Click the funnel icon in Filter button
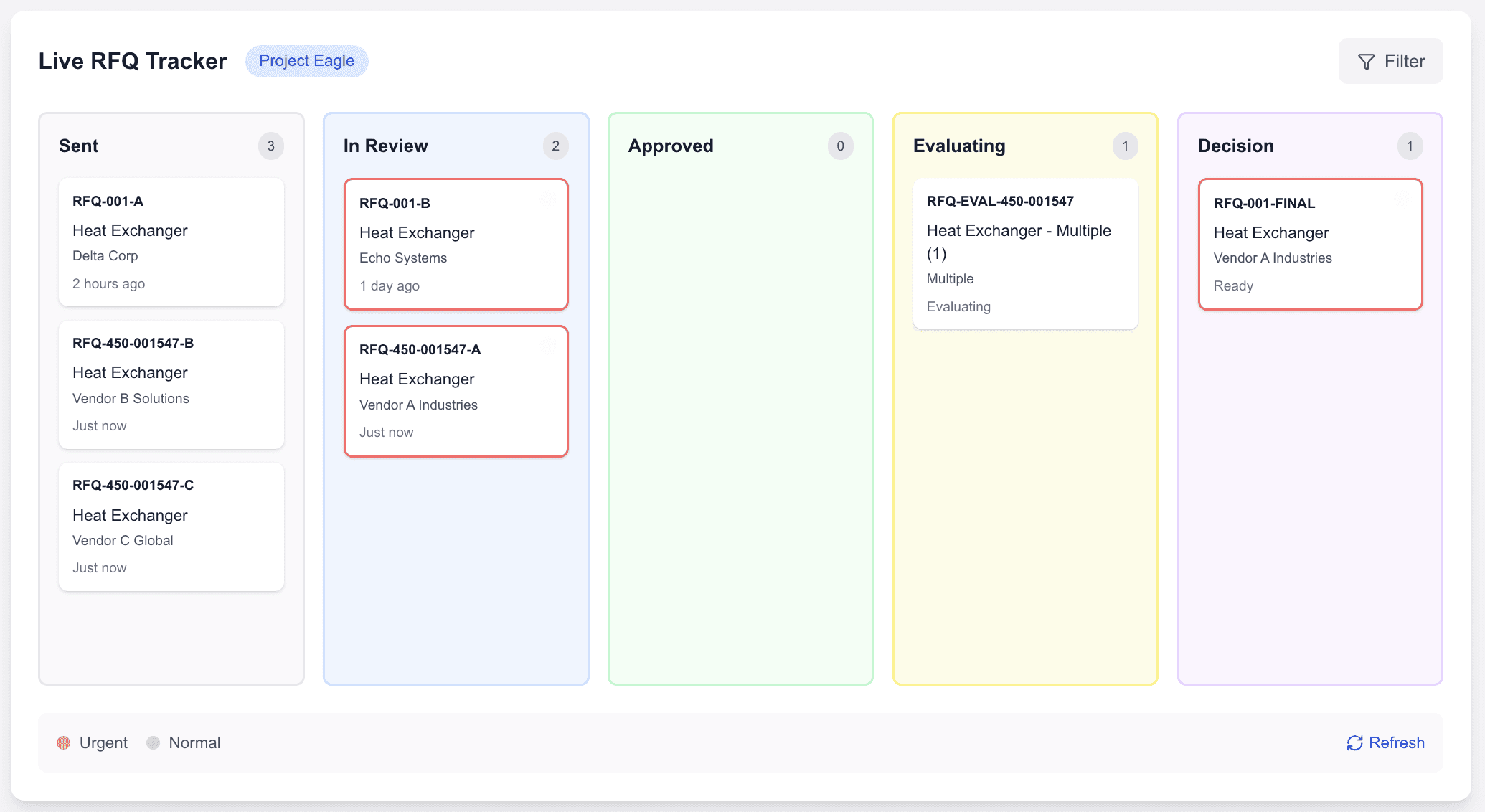This screenshot has width=1485, height=812. (x=1366, y=62)
